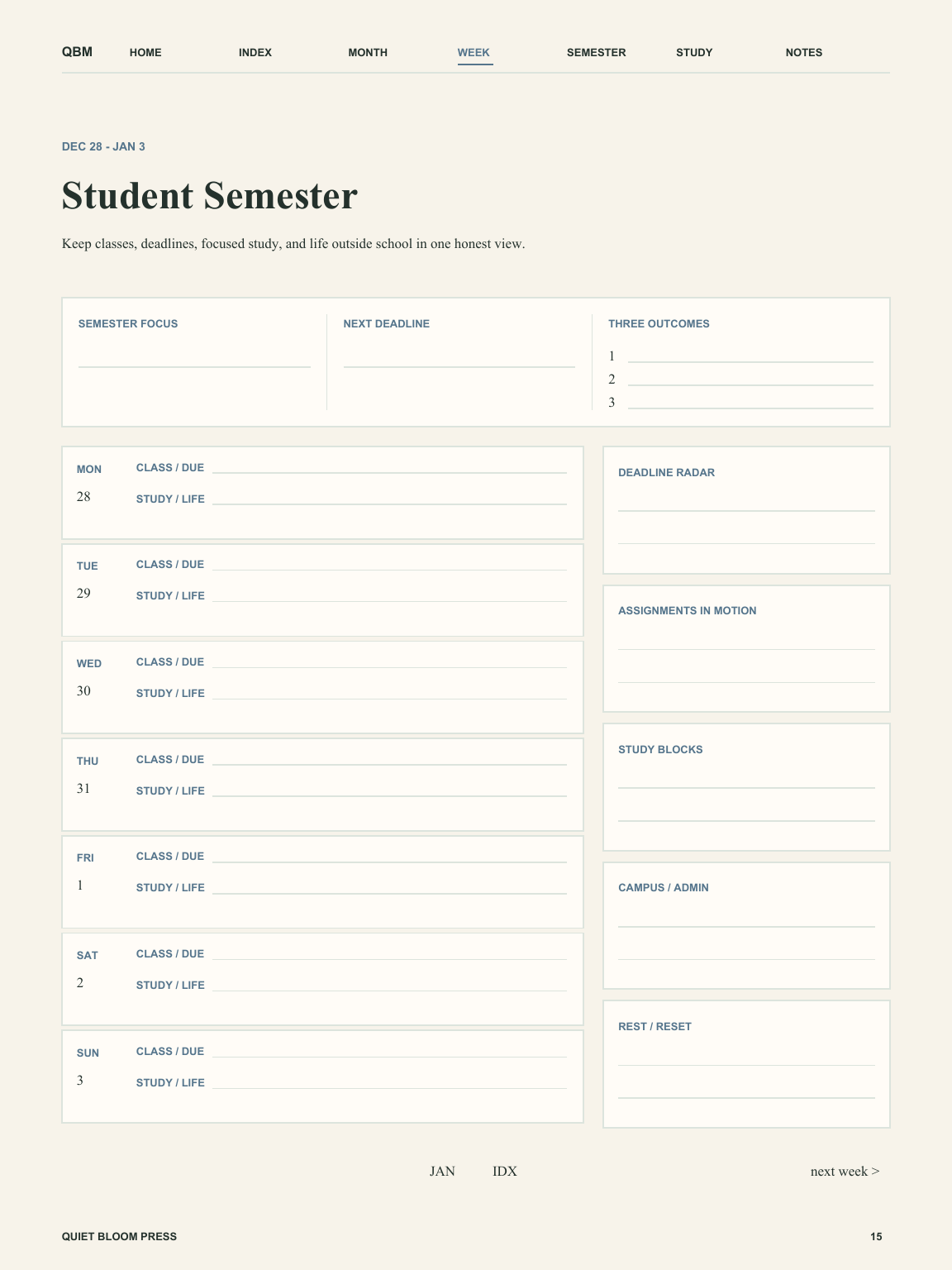
Task: Open the HOME tab in the top navigation
Action: (x=145, y=52)
